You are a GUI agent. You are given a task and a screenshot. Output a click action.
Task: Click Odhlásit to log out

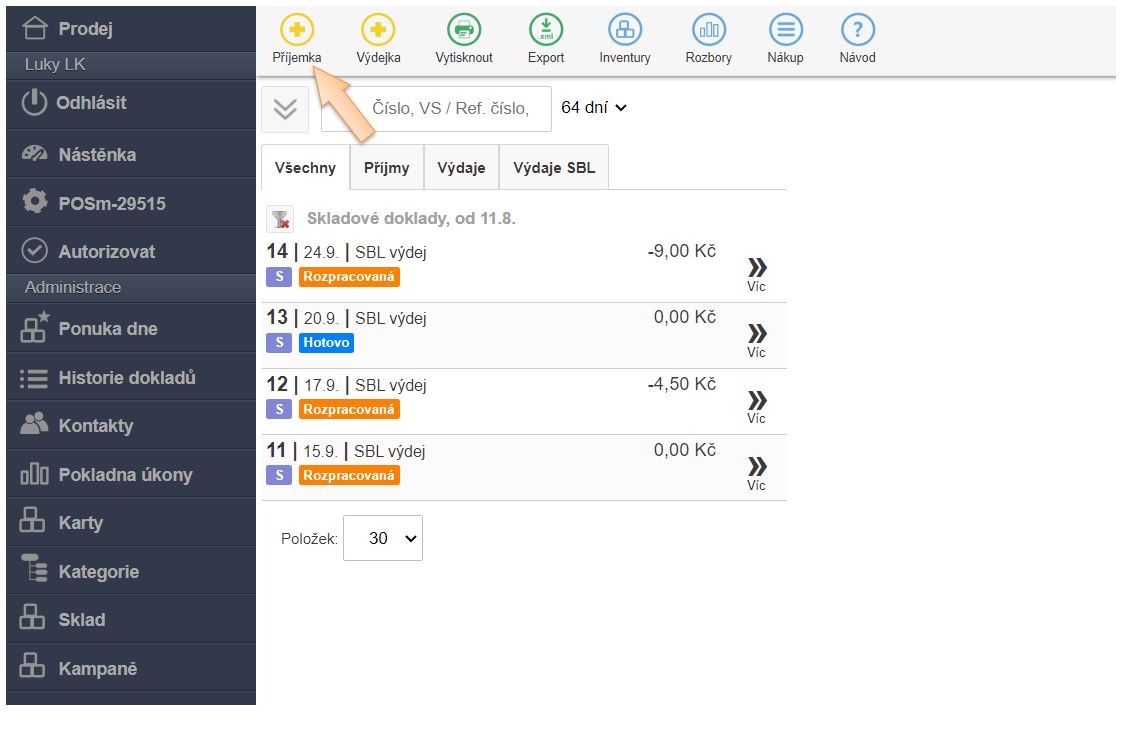click(91, 103)
